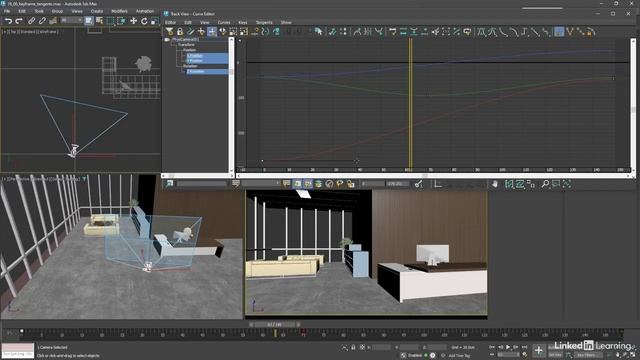This screenshot has width=640, height=360.
Task: Redo the action in main toolbar
Action: point(19,20)
